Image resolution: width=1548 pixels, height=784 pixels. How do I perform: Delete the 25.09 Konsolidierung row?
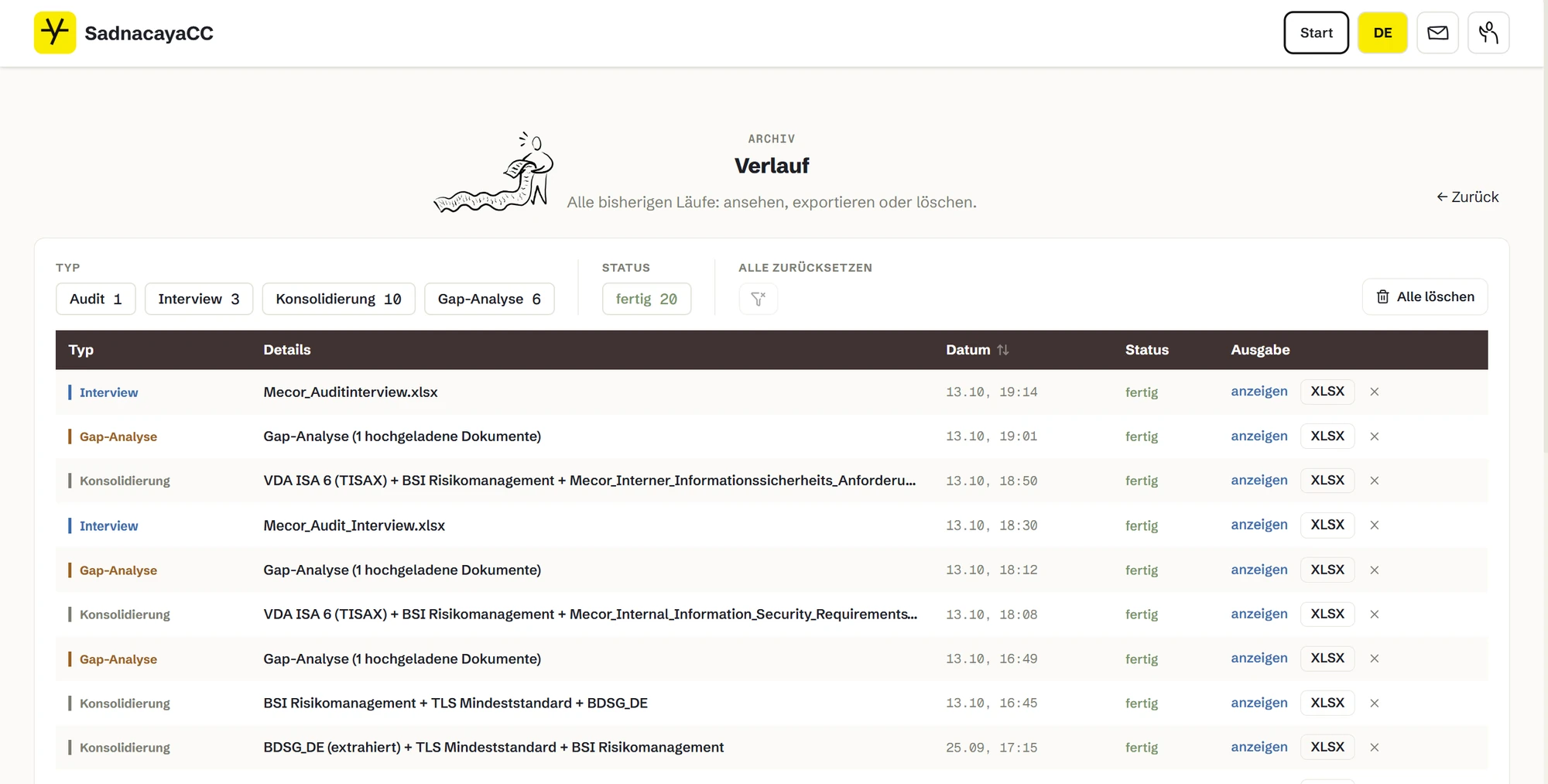[x=1374, y=748]
